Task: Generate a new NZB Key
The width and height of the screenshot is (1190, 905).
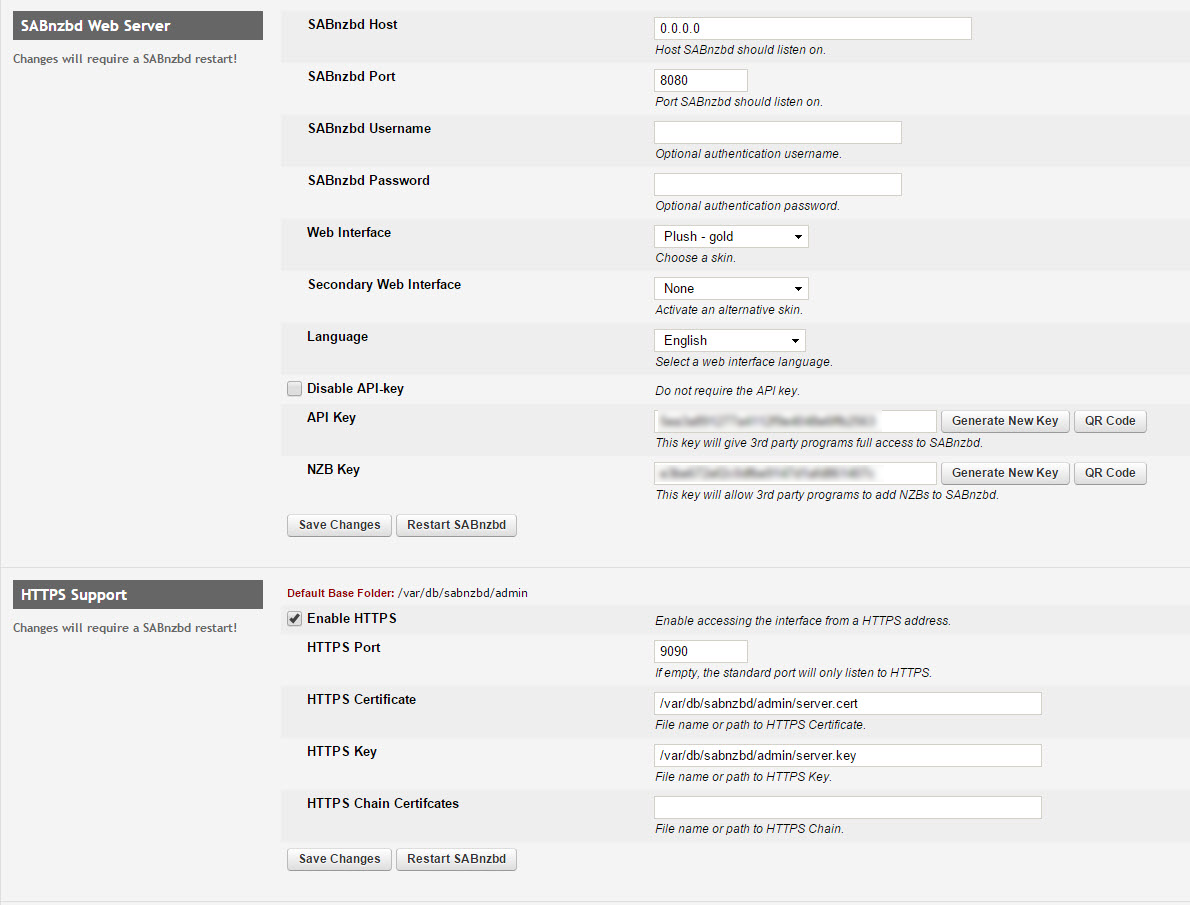Action: pos(1005,473)
